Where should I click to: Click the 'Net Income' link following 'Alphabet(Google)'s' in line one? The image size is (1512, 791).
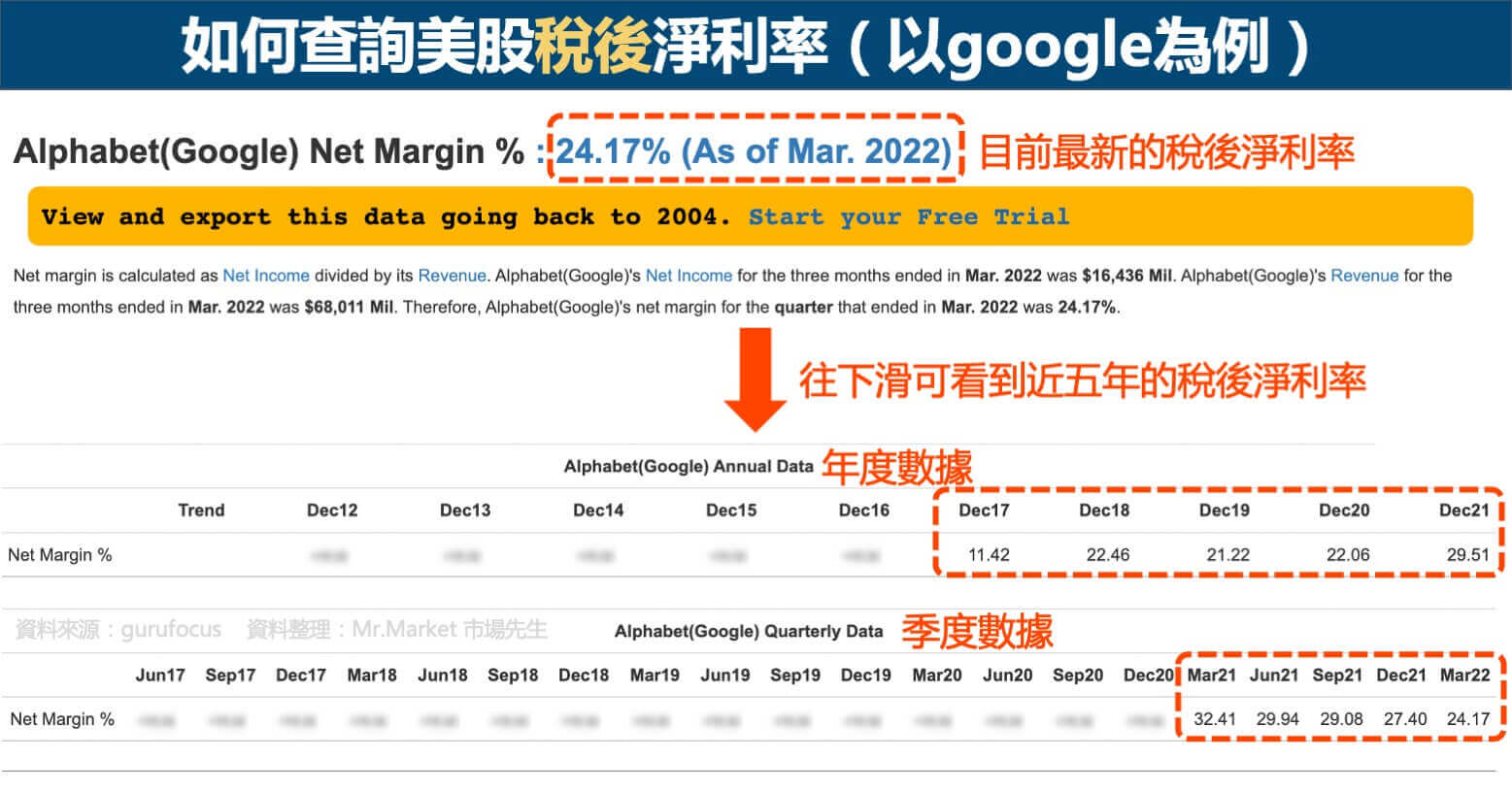689,276
